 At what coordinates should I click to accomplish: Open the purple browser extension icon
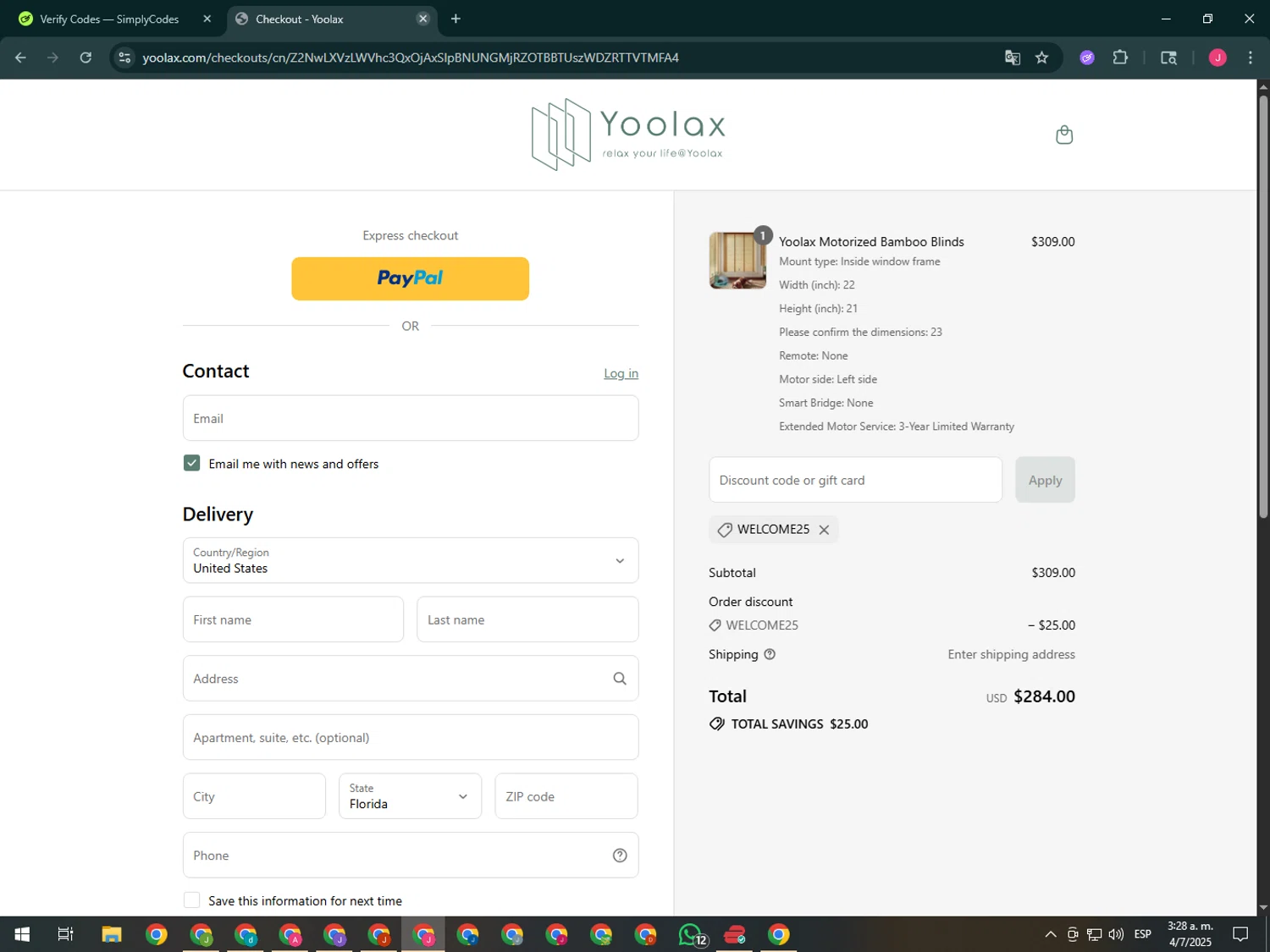pos(1087,58)
